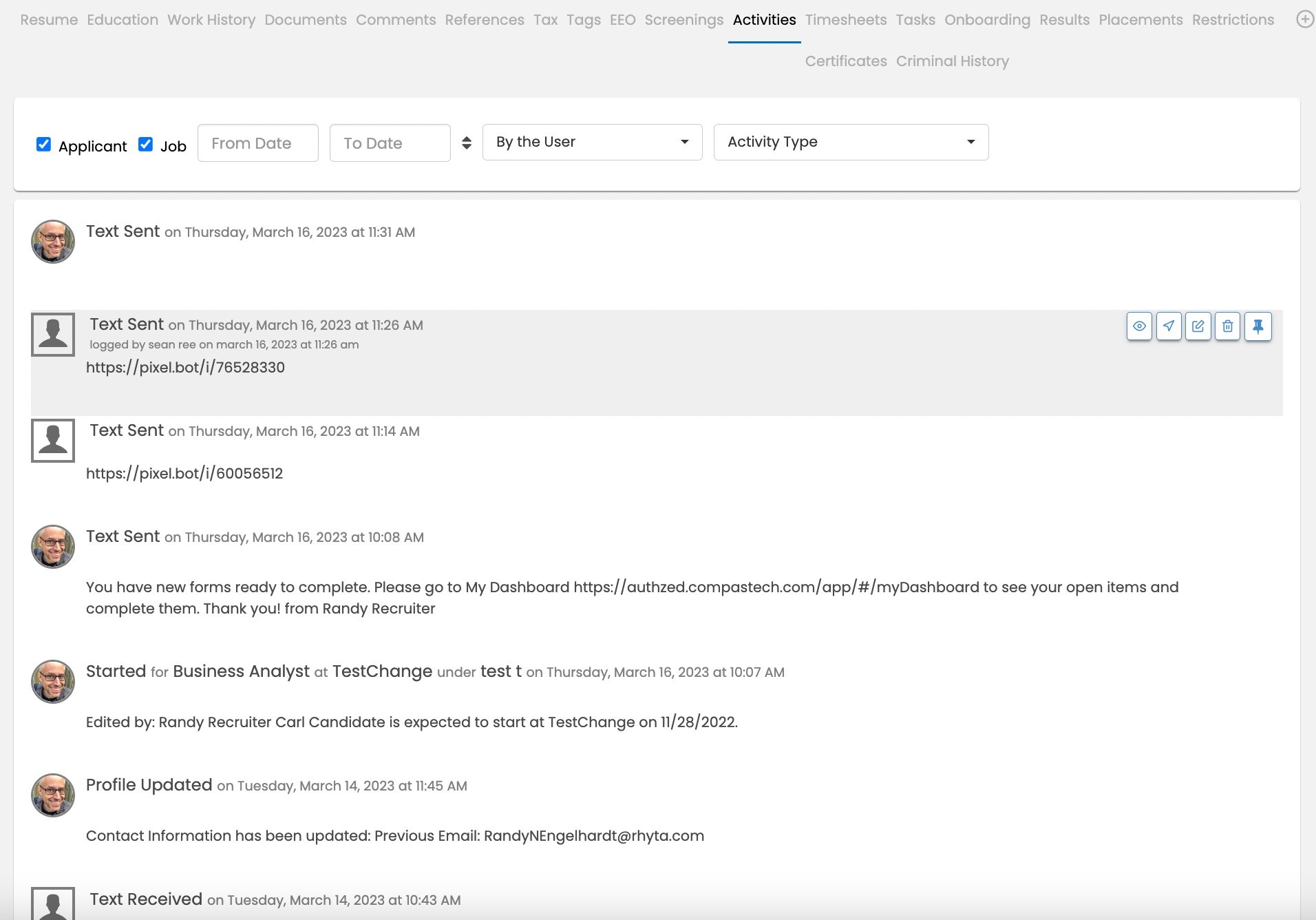
Task: Open the Documents tab
Action: (306, 20)
